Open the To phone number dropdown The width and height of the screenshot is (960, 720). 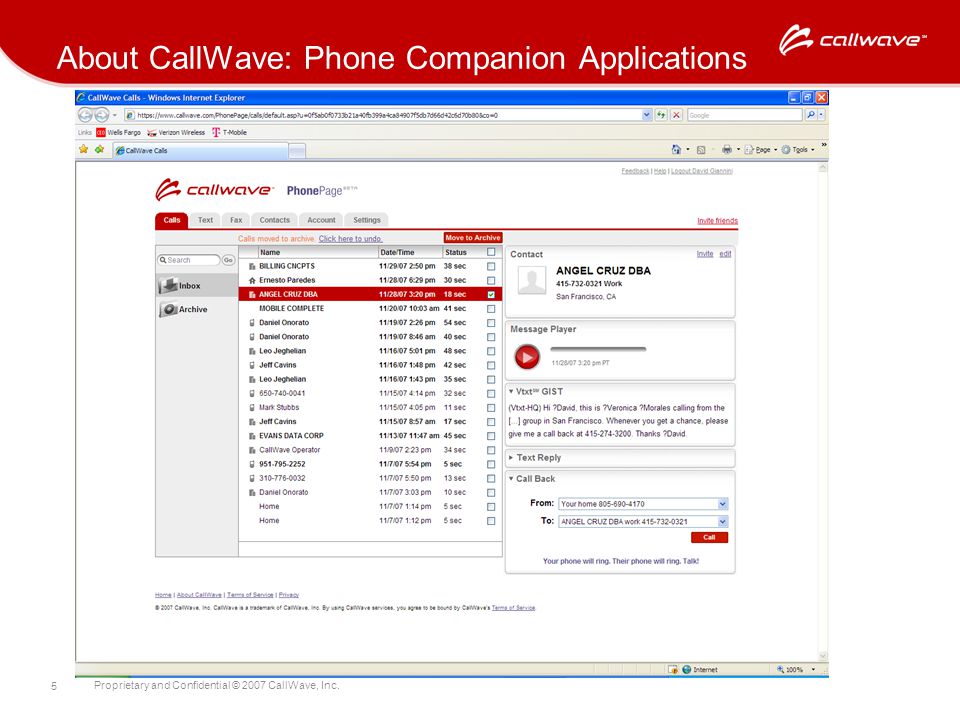(x=722, y=522)
